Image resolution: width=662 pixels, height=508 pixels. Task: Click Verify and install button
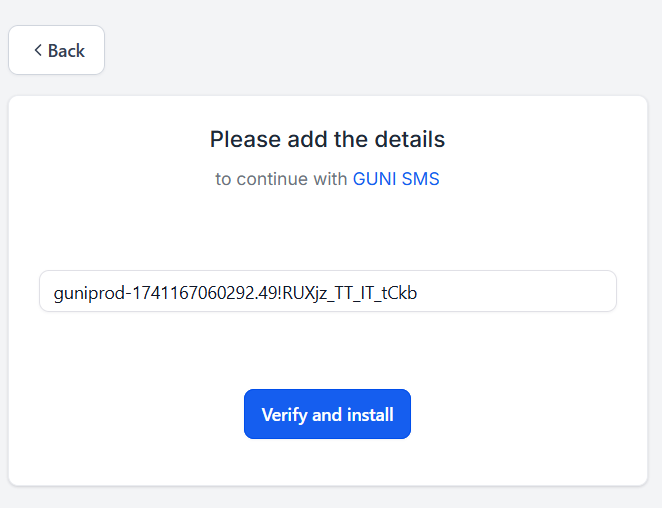coord(327,414)
